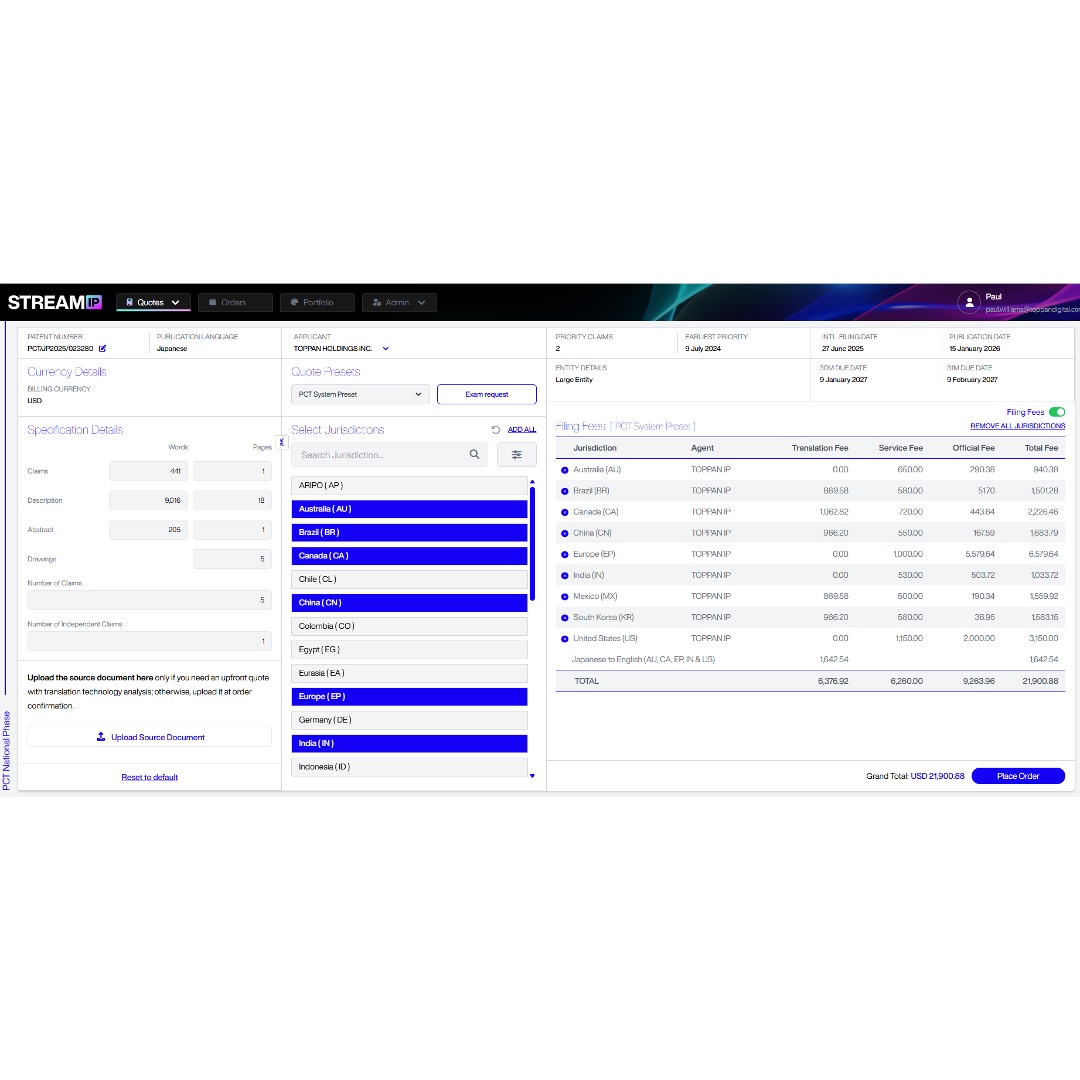Collapse the specification panel with the arrows icon
The width and height of the screenshot is (1080, 1080).
coord(281,441)
